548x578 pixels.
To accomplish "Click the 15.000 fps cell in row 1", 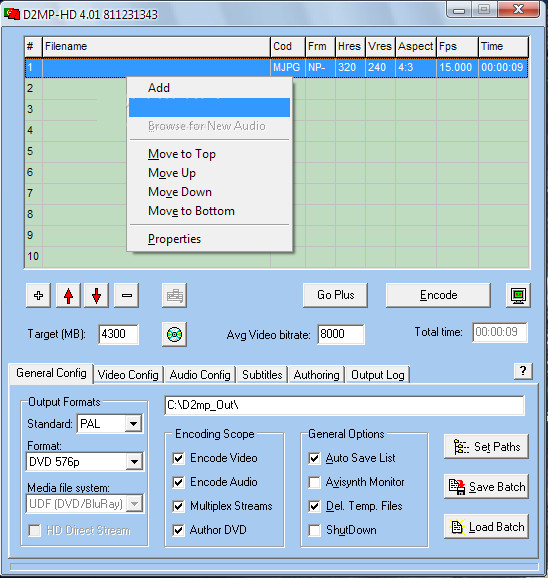I will [x=457, y=67].
